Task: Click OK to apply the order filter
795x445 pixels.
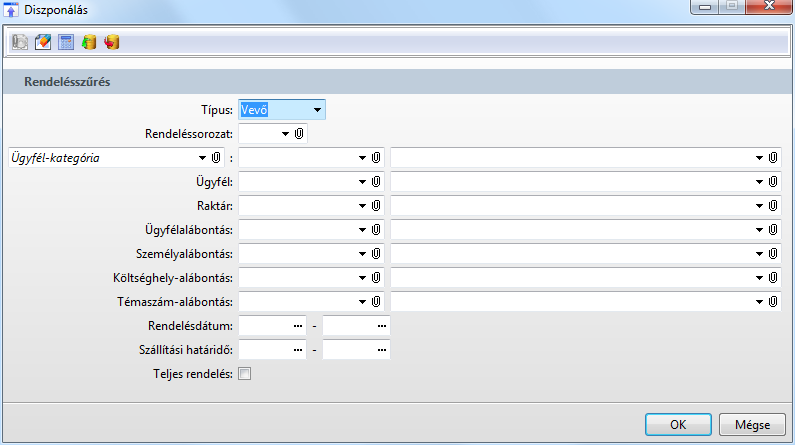Action: pyautogui.click(x=678, y=424)
